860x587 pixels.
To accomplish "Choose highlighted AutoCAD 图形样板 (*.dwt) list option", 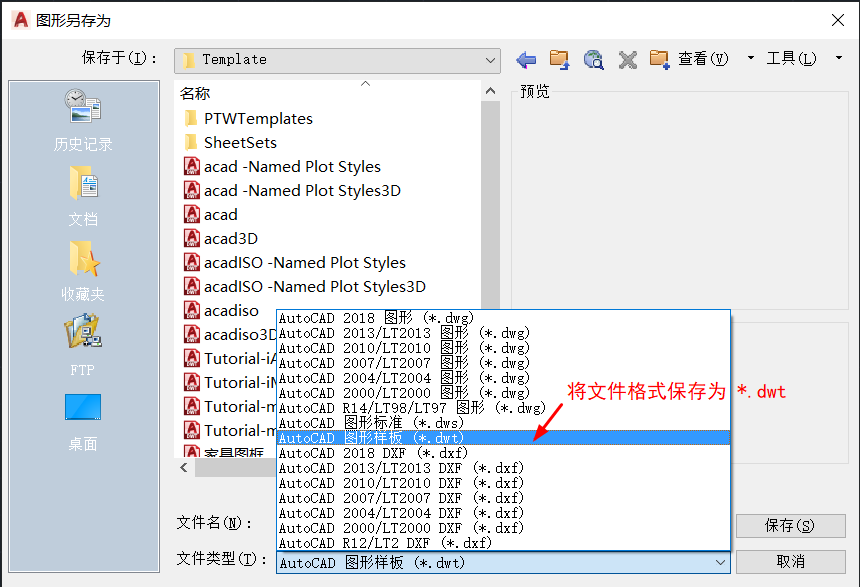I will 503,438.
